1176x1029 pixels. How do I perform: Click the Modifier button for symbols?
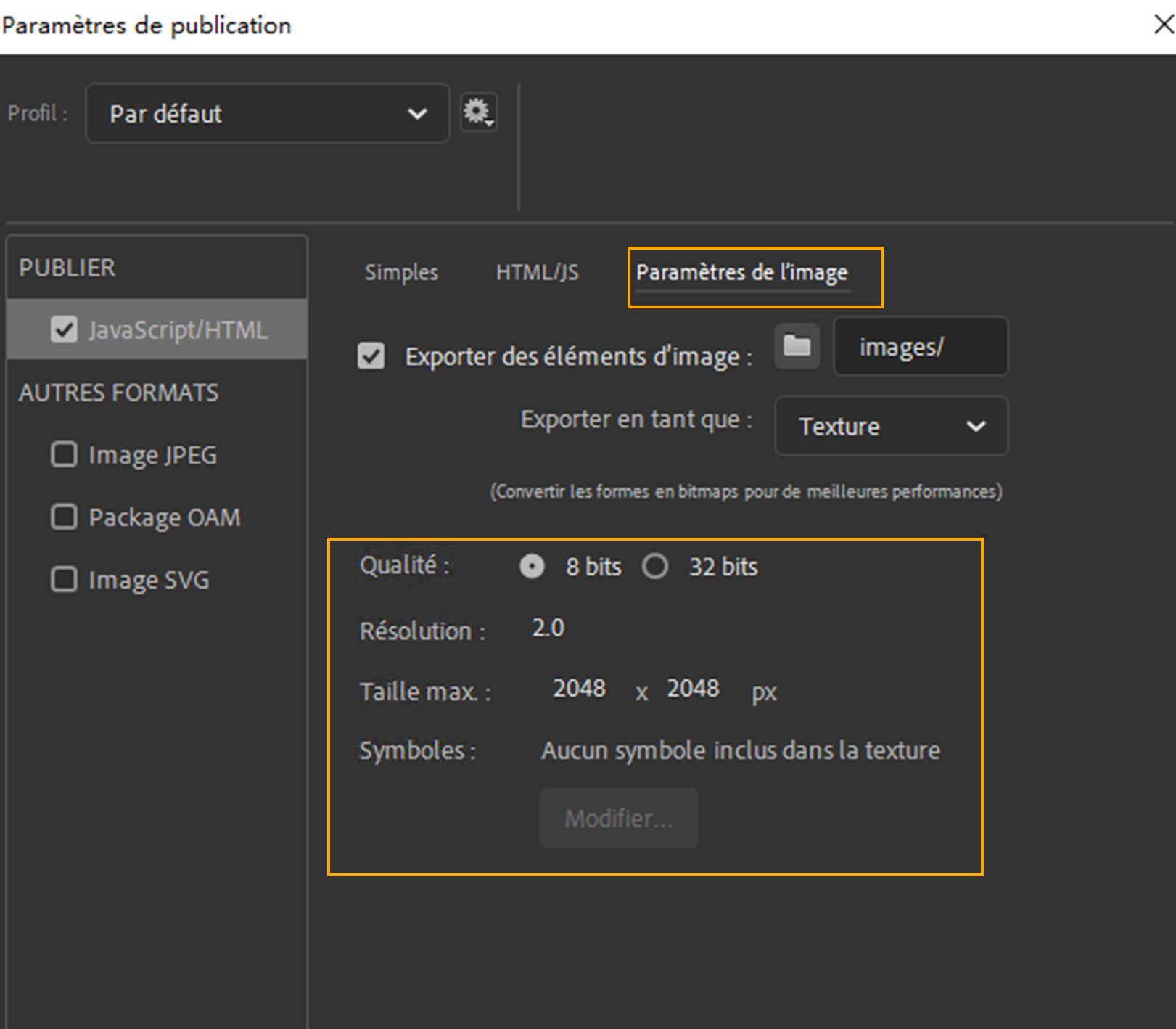pos(618,817)
